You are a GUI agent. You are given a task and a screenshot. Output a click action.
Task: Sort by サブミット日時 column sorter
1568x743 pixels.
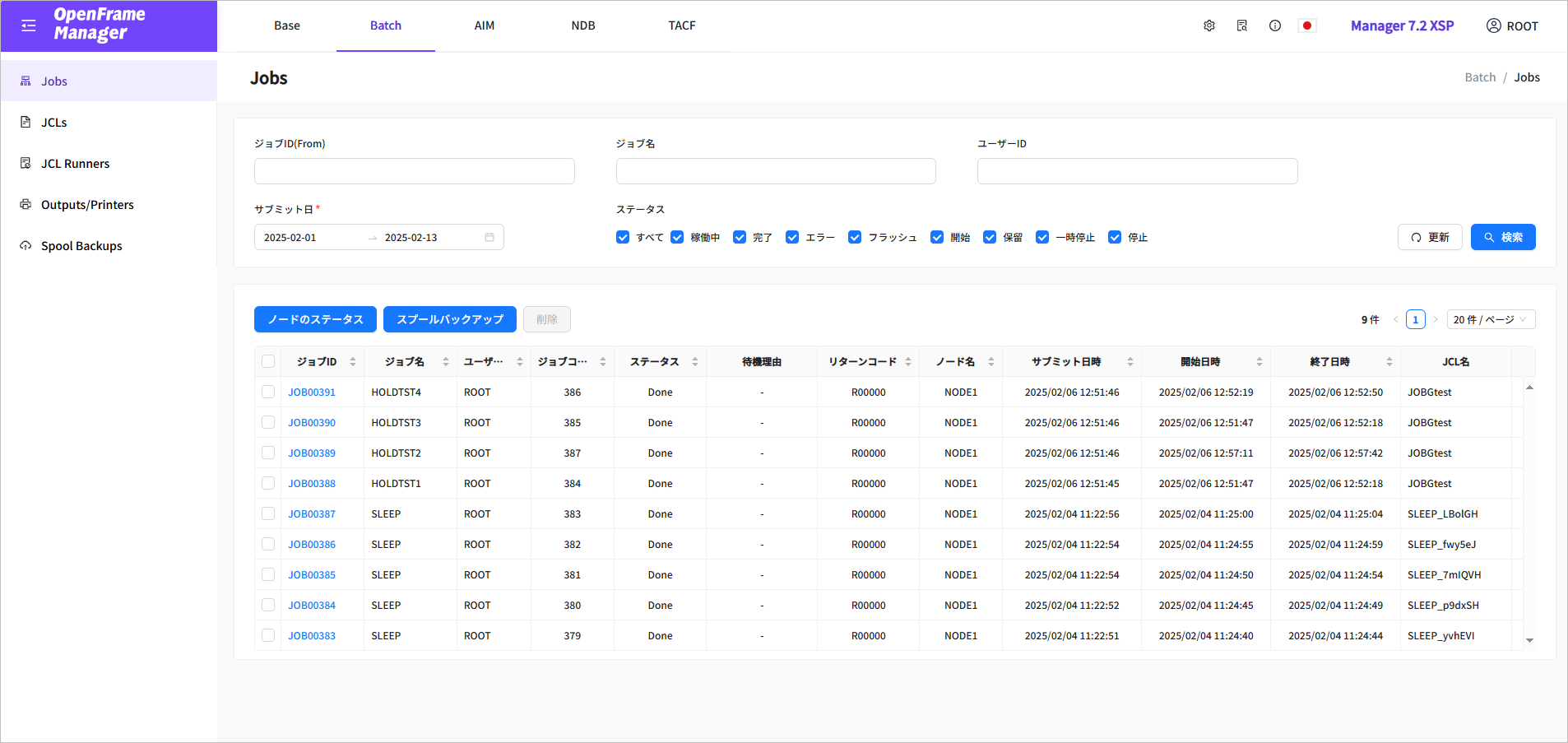coord(1130,362)
